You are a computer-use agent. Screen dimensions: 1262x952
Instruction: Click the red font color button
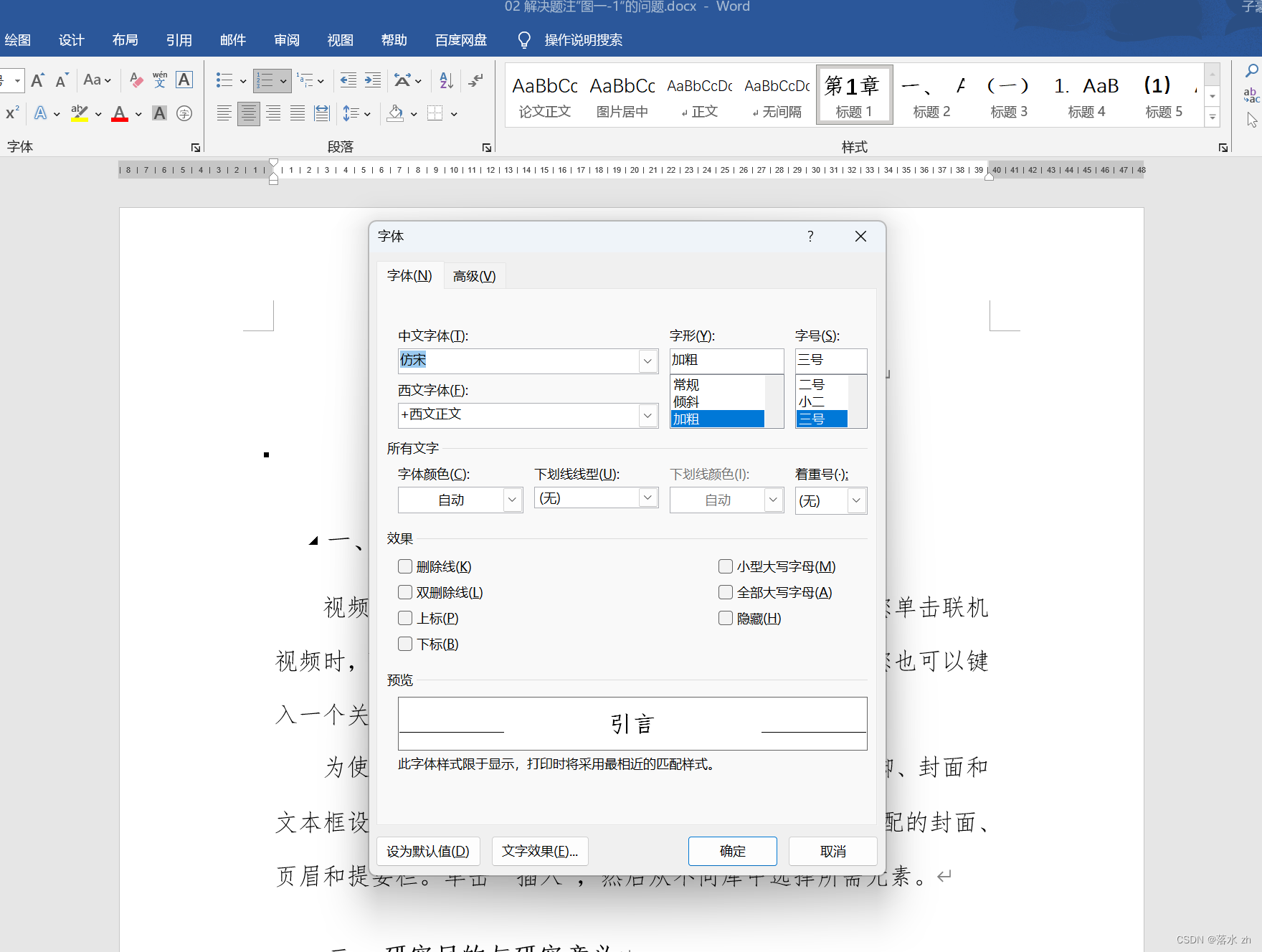[120, 113]
